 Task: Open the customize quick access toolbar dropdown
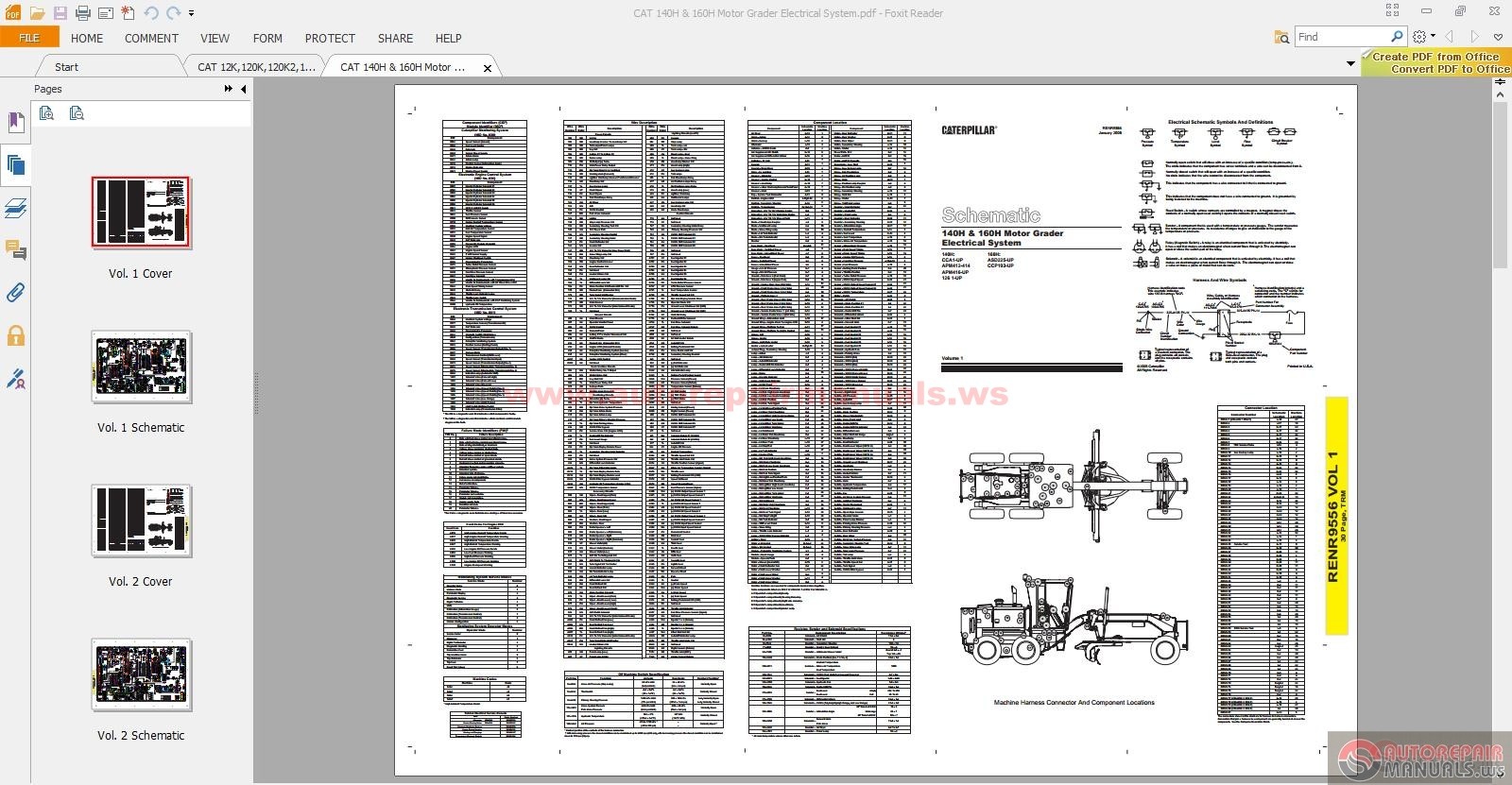(x=192, y=14)
